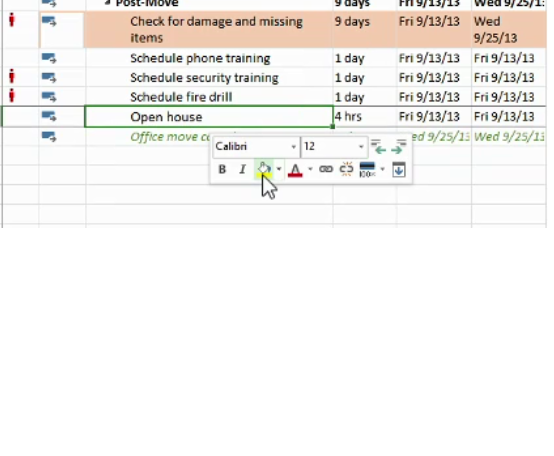Click finish date of Office move milestone

pos(509,137)
